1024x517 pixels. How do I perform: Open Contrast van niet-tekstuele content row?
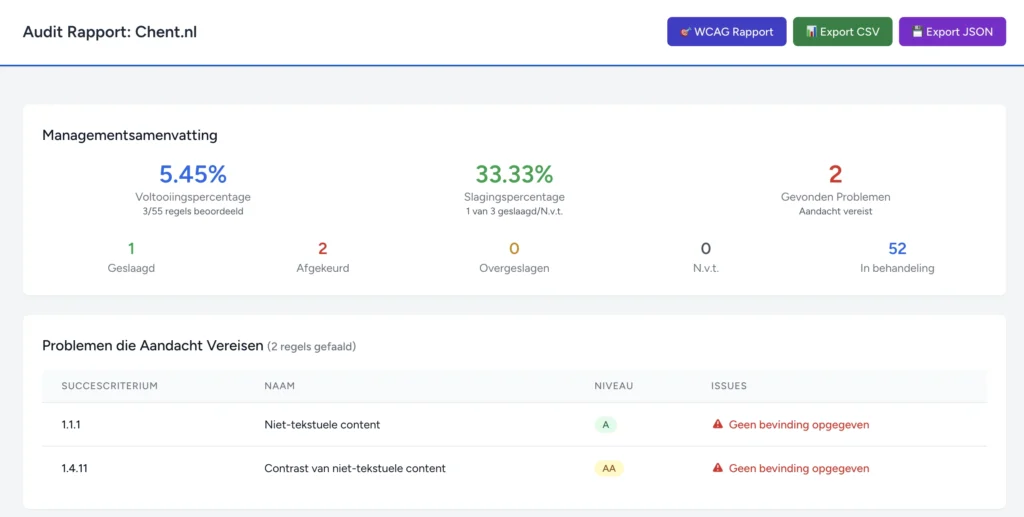point(354,468)
